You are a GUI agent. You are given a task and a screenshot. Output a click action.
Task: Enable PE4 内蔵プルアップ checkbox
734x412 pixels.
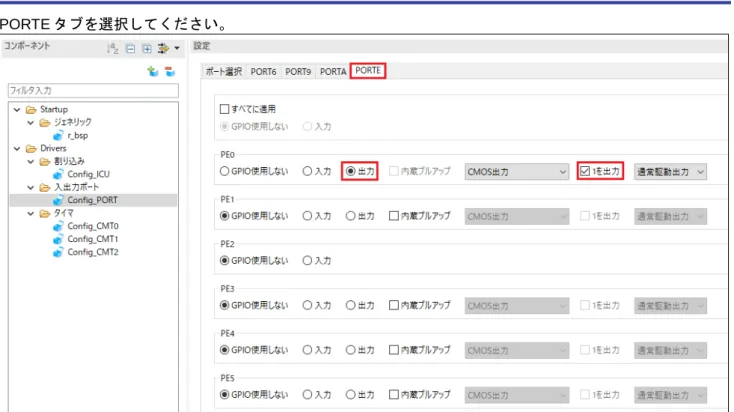pos(394,350)
